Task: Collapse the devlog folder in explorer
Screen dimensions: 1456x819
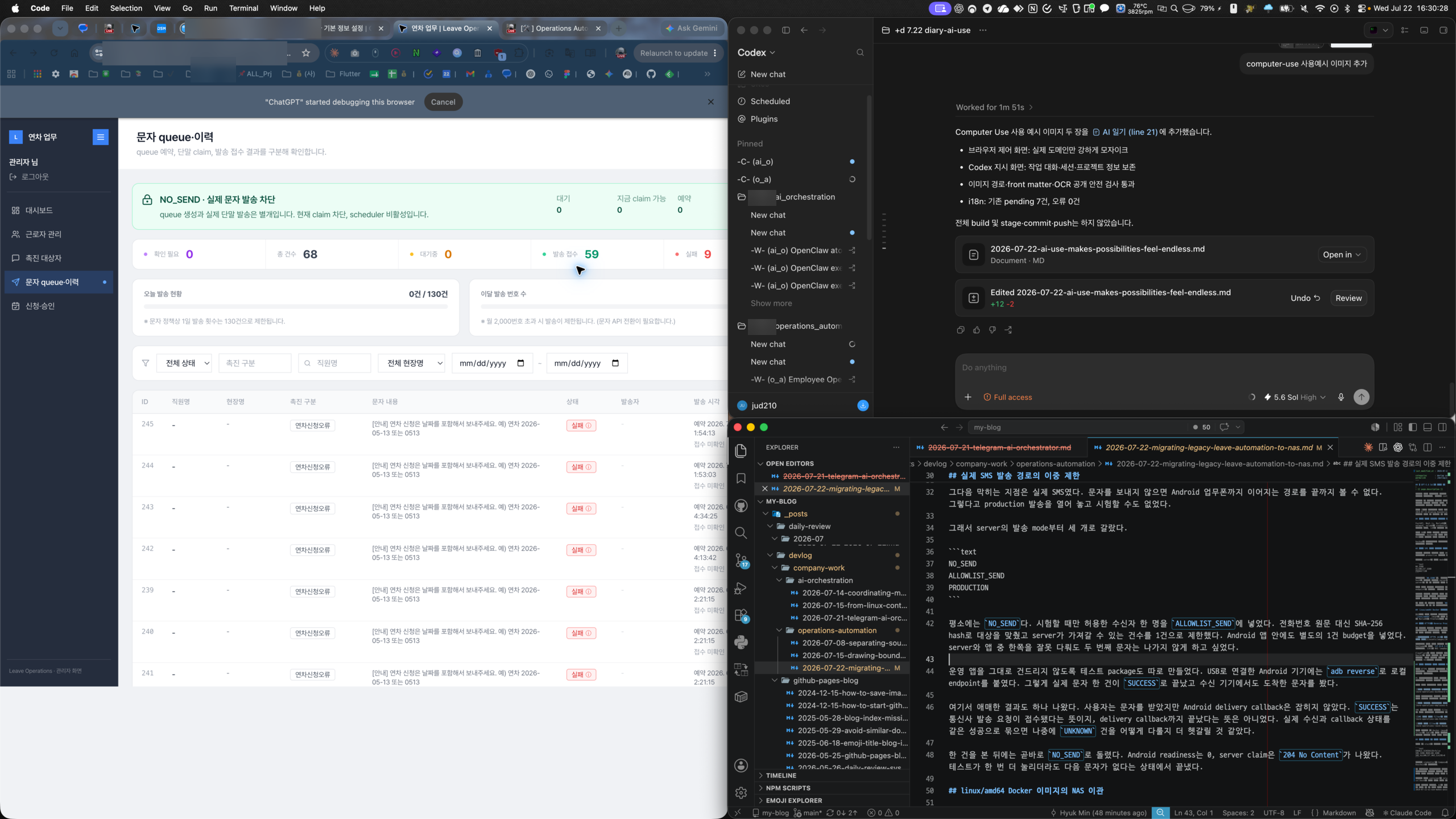Action: click(x=800, y=555)
